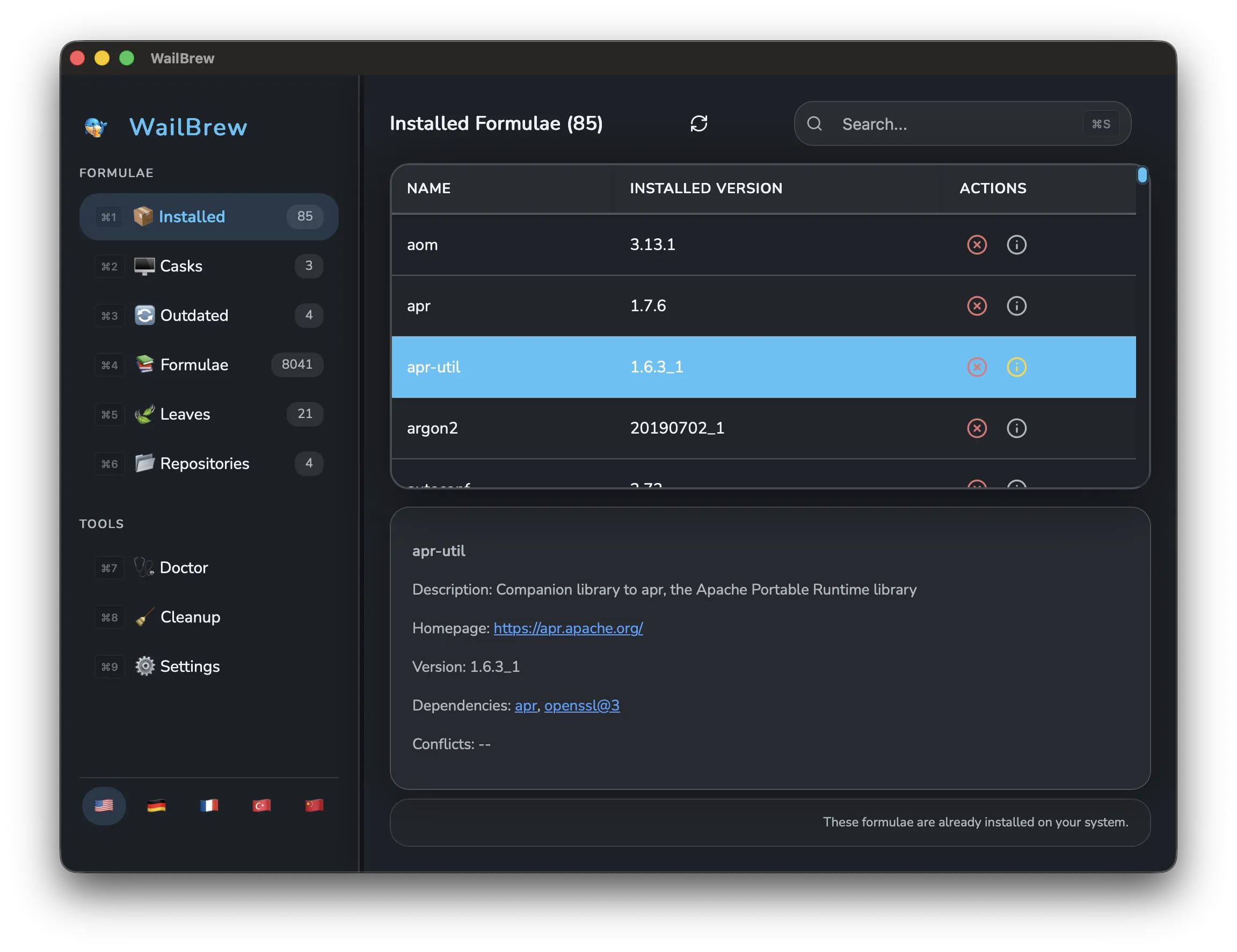
Task: Launch the Cleanup tool
Action: click(190, 617)
